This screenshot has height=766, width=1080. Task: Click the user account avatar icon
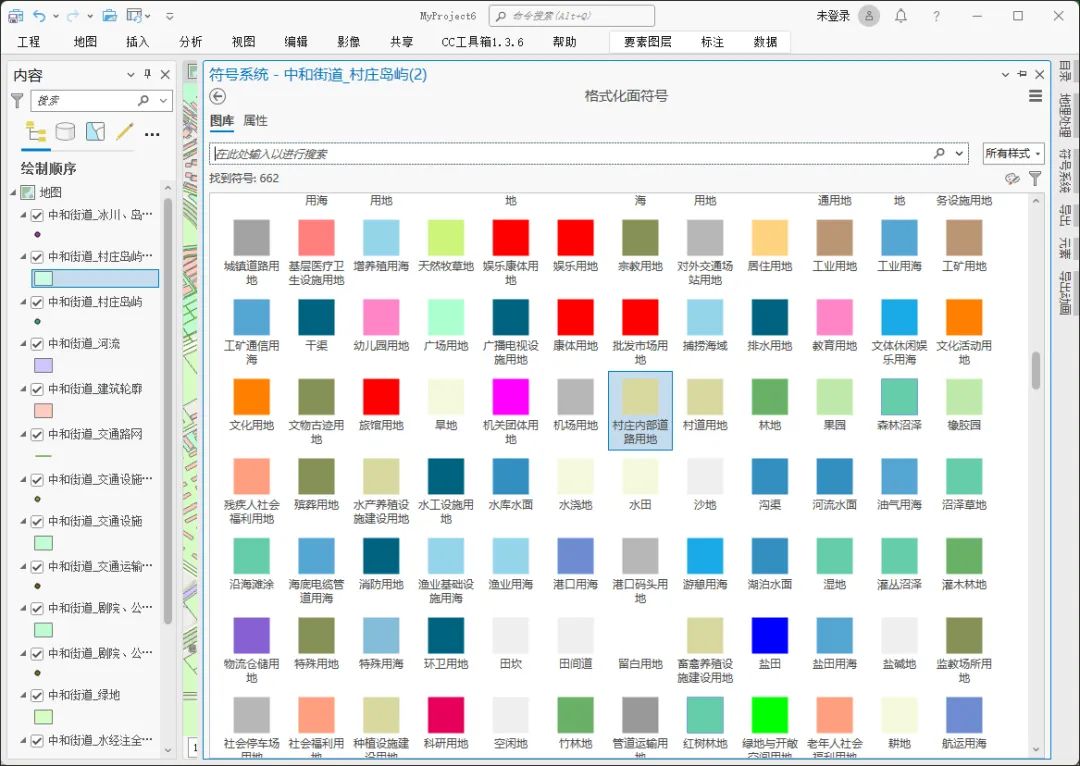[x=869, y=16]
